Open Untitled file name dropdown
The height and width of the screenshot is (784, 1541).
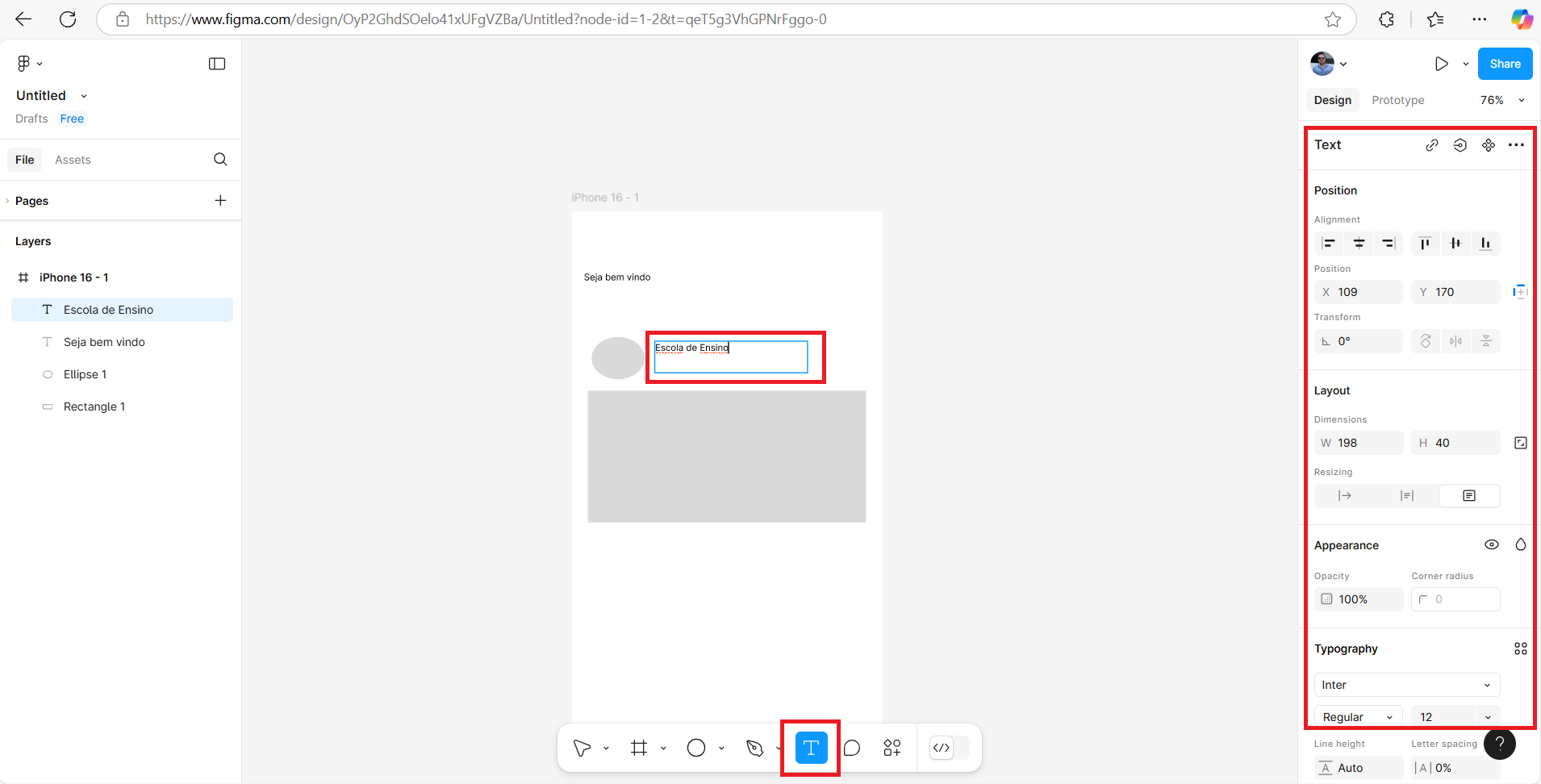coord(84,96)
